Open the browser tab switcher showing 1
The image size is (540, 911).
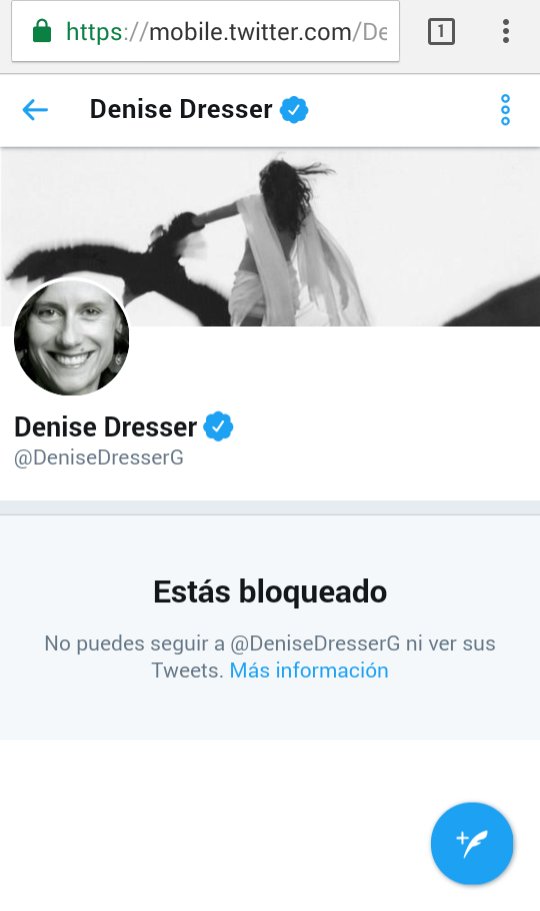[441, 31]
